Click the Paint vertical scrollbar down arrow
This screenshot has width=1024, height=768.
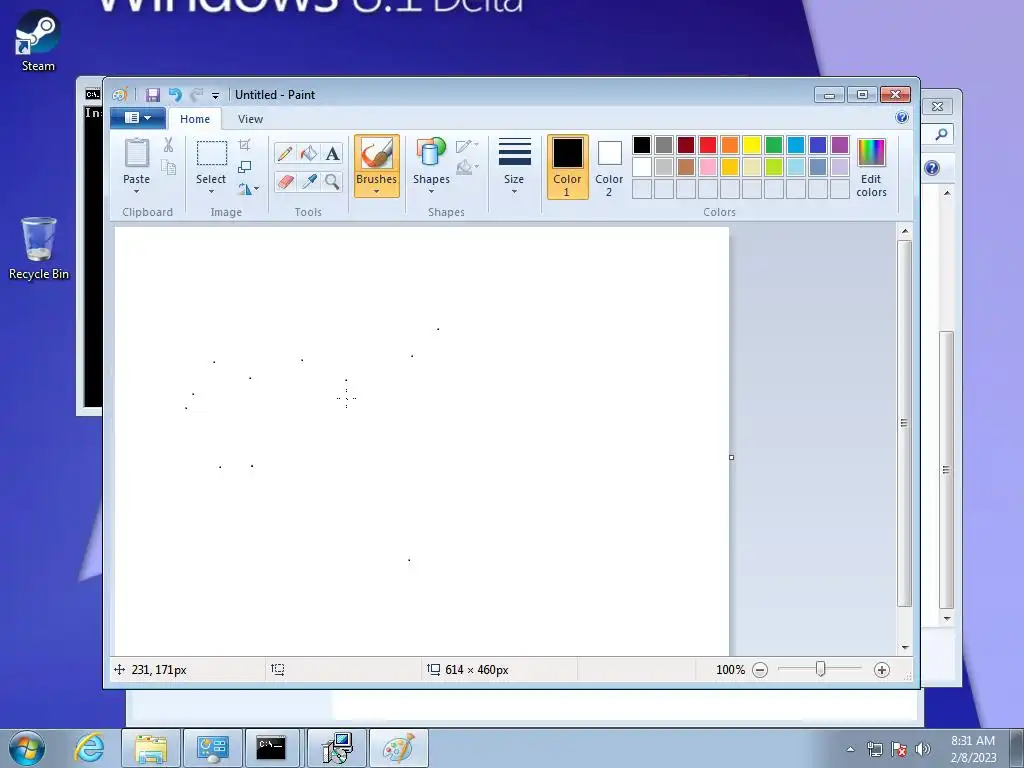click(x=905, y=647)
